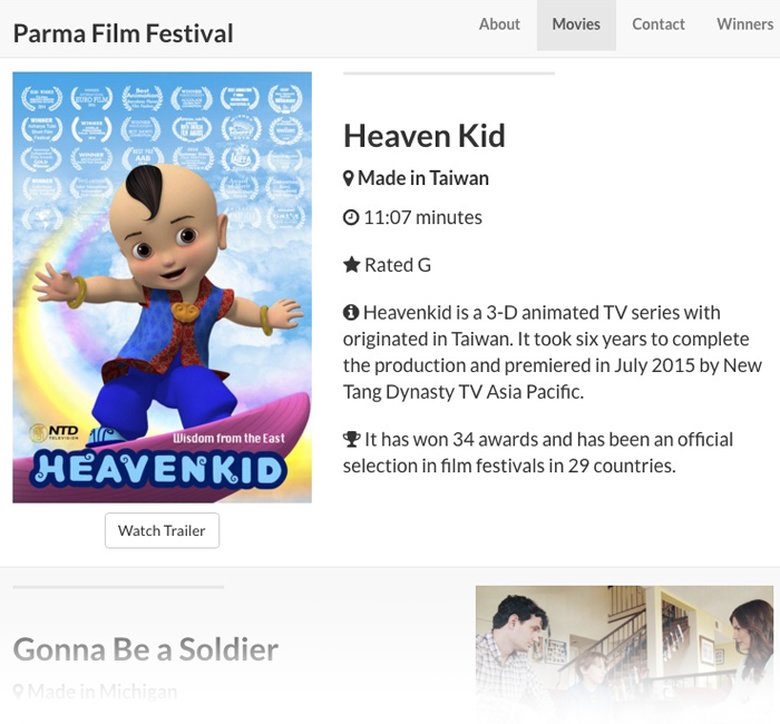Click the clock icon next to 11:07 minutes
This screenshot has width=780, height=724.
coord(351,218)
